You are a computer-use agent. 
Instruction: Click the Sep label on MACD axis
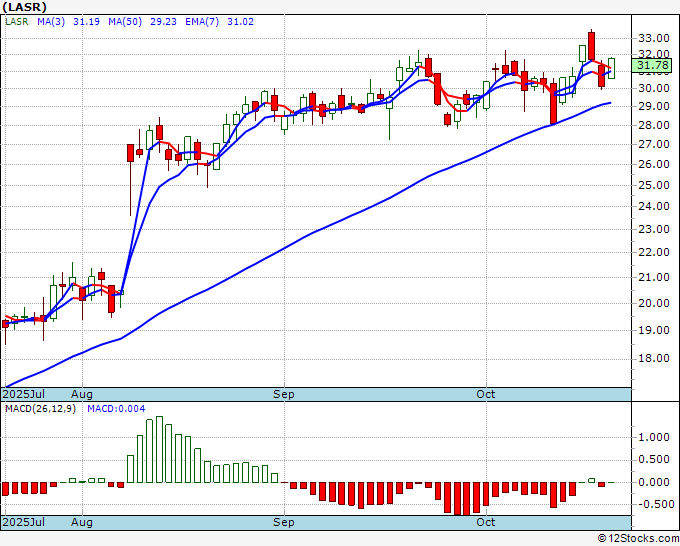click(284, 522)
